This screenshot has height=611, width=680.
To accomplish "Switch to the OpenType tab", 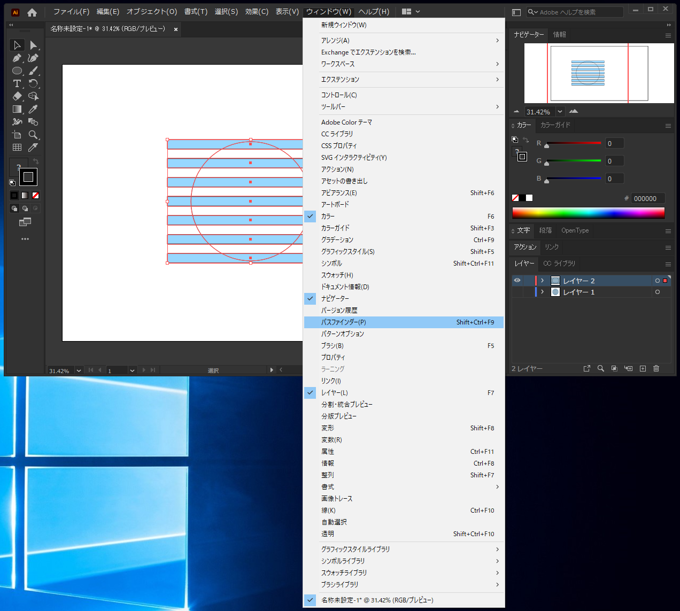I will coord(575,231).
